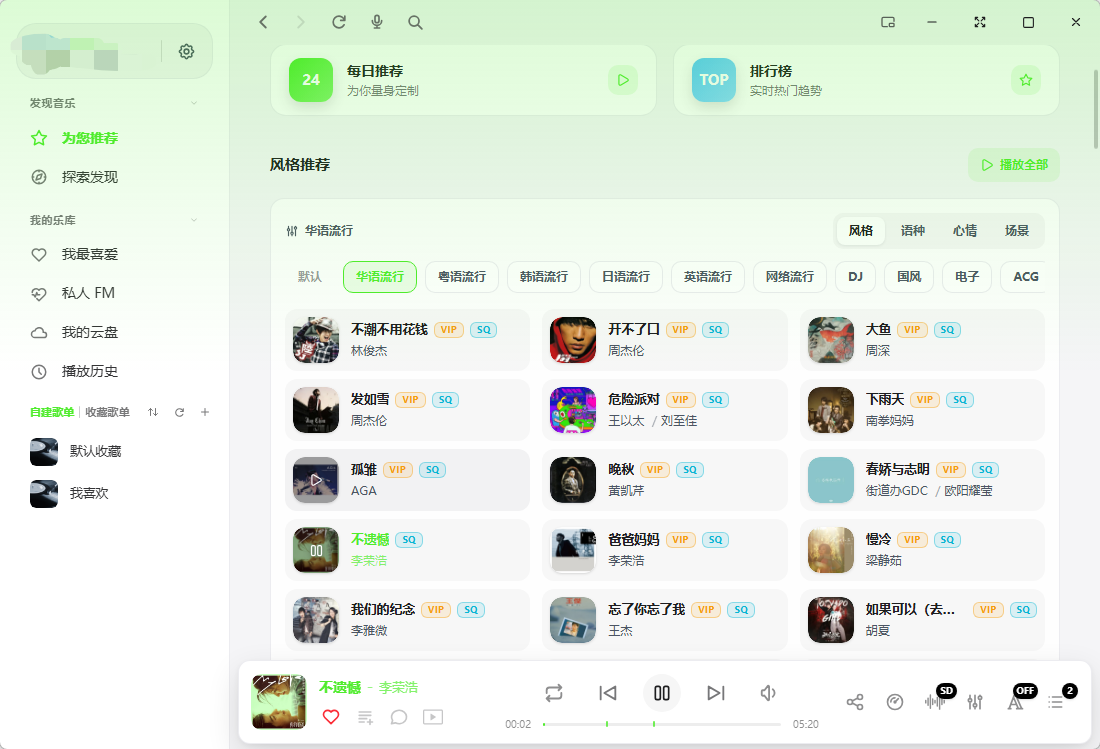The width and height of the screenshot is (1100, 749).
Task: Share the current song
Action: pos(854,702)
